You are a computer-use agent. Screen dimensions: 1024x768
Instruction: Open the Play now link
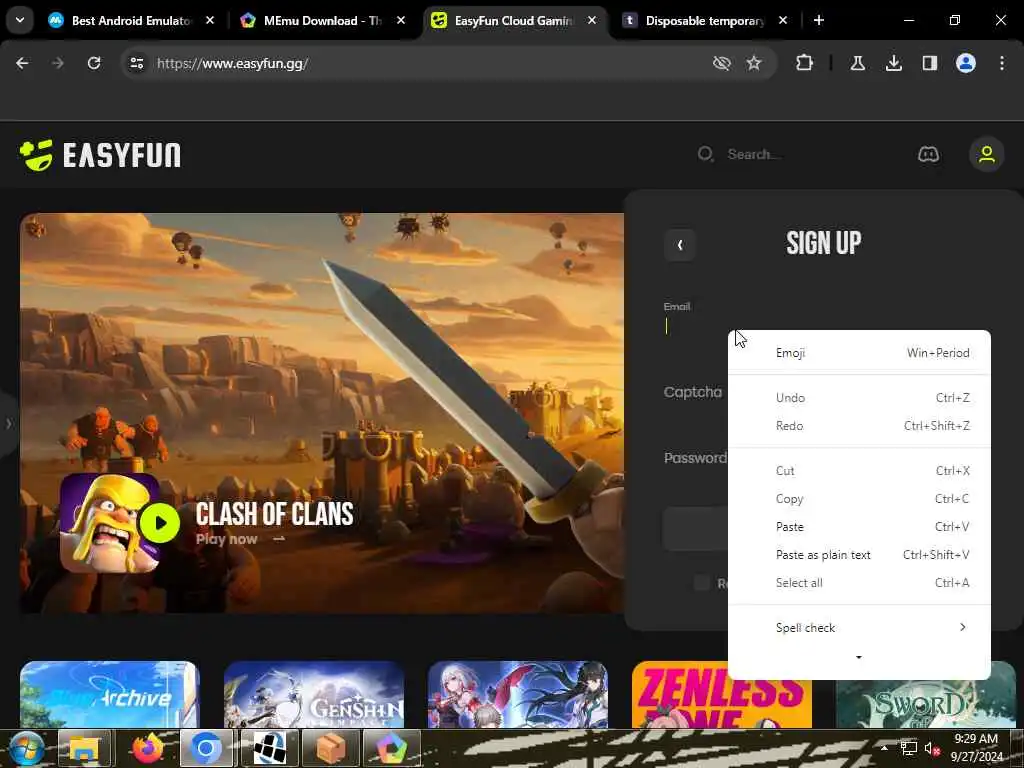[x=240, y=539]
